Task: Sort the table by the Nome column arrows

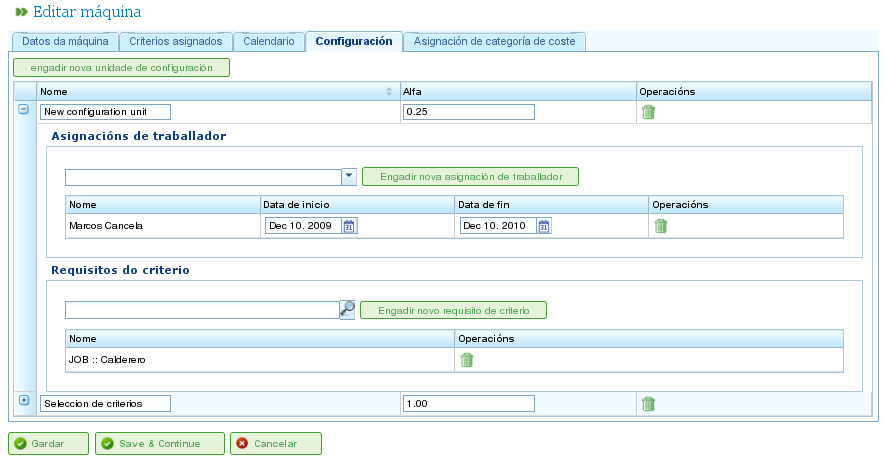Action: [389, 92]
